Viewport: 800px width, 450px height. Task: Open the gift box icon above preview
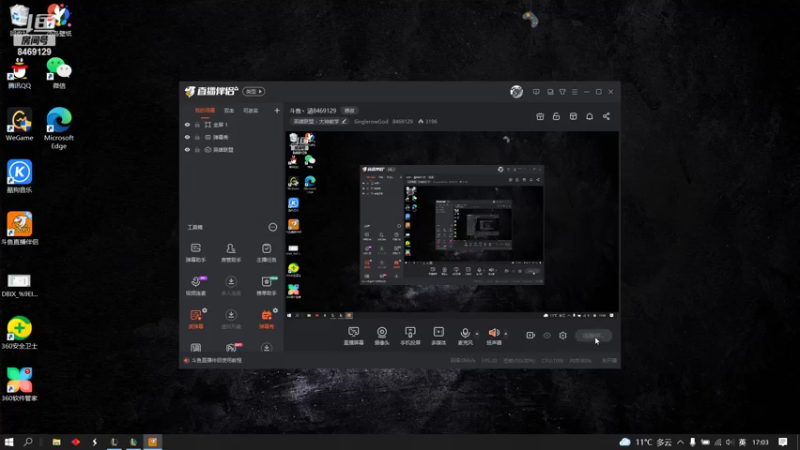pyautogui.click(x=540, y=117)
